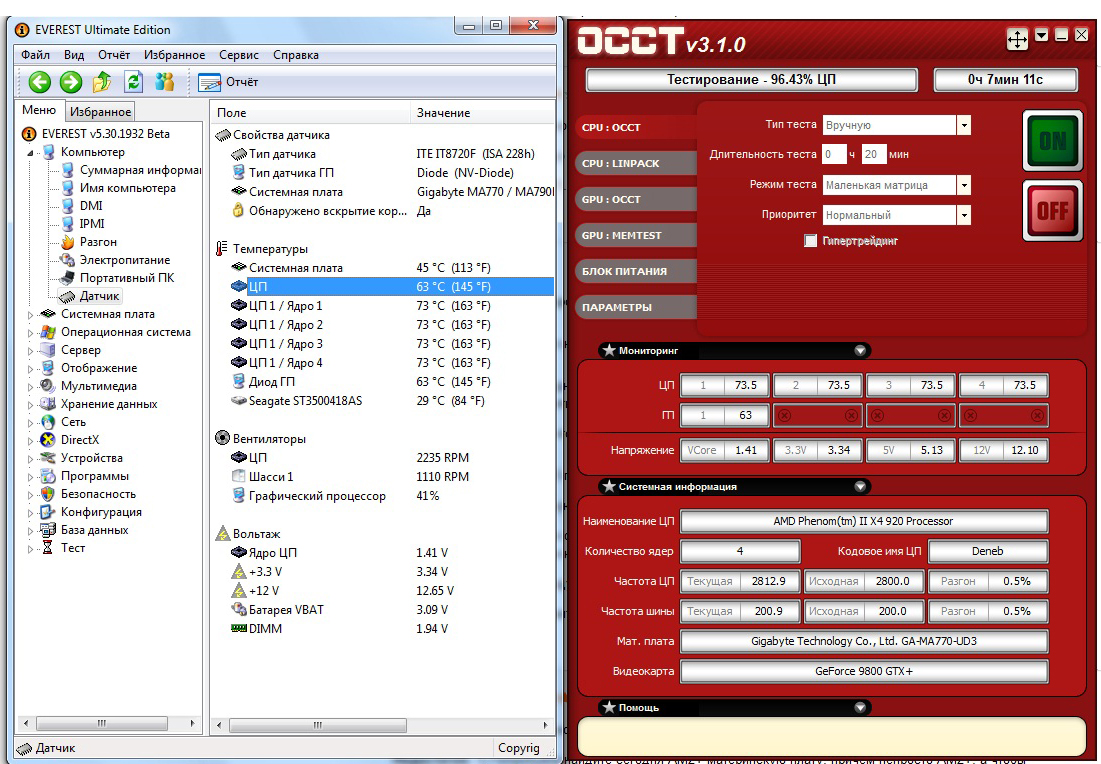The width and height of the screenshot is (1101, 764).
Task: Toggle the Гипертрейдинг checkbox
Action: (x=810, y=241)
